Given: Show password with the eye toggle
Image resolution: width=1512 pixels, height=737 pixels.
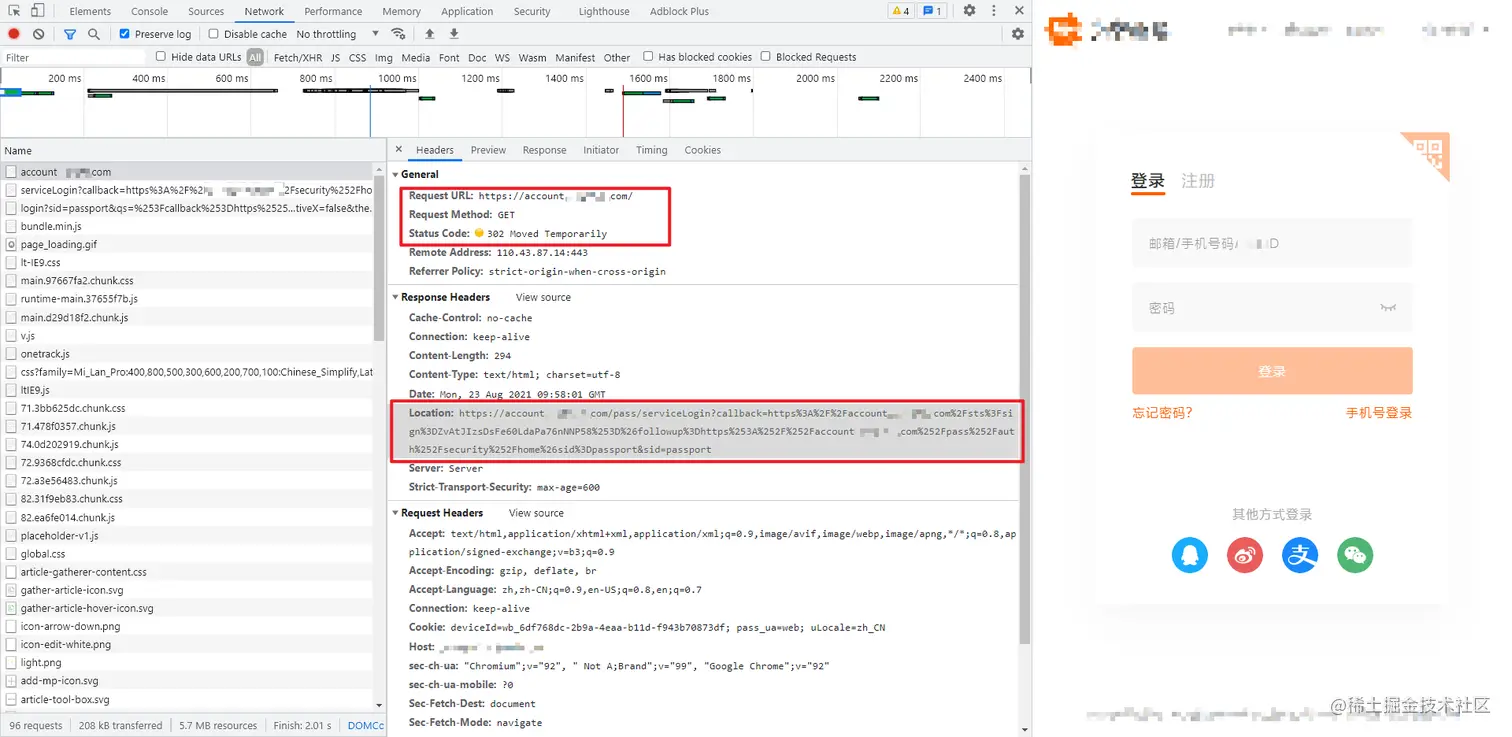Looking at the screenshot, I should [1387, 308].
